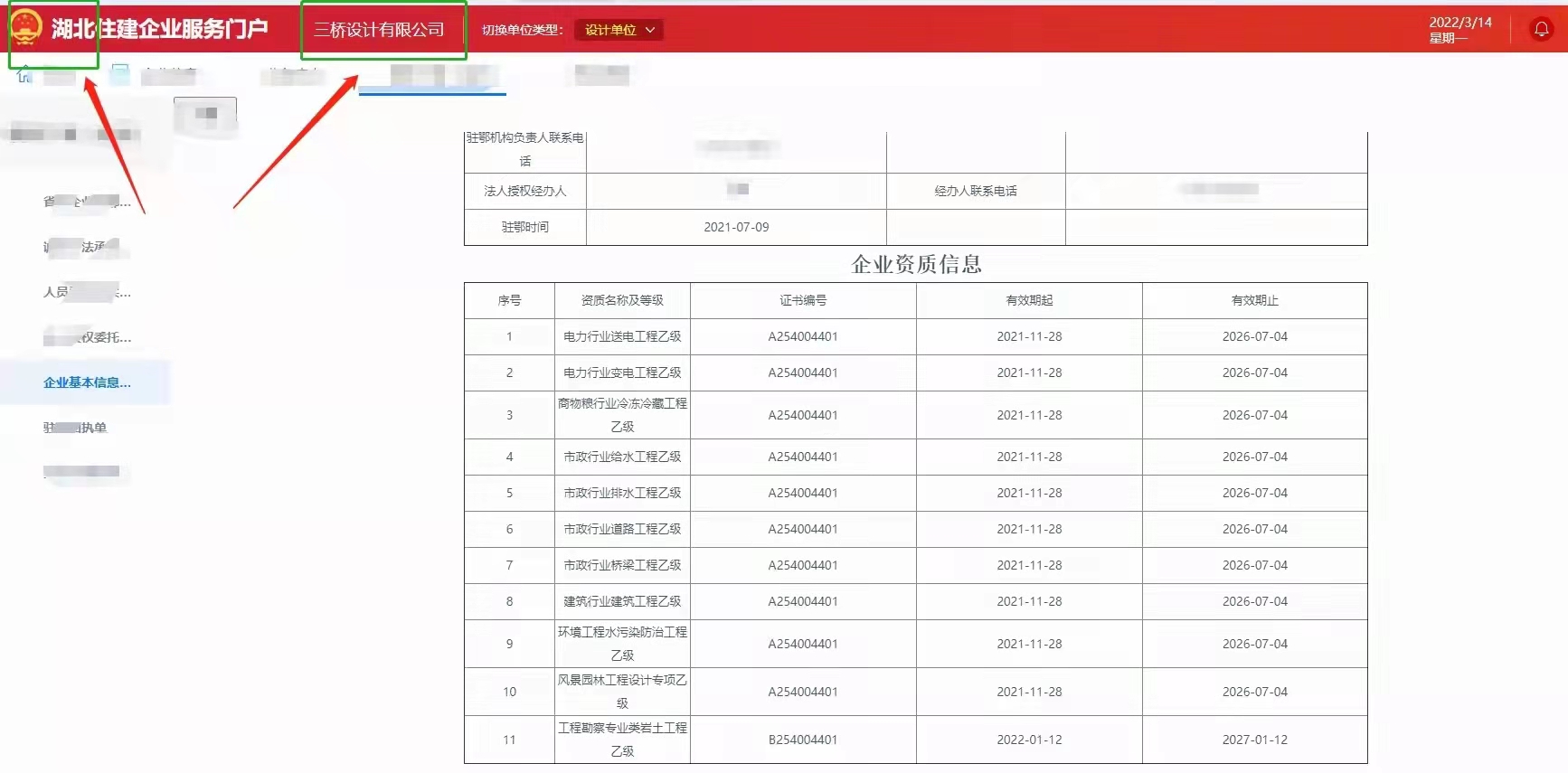Click the home icon below the header
The image size is (1568, 773).
(24, 75)
